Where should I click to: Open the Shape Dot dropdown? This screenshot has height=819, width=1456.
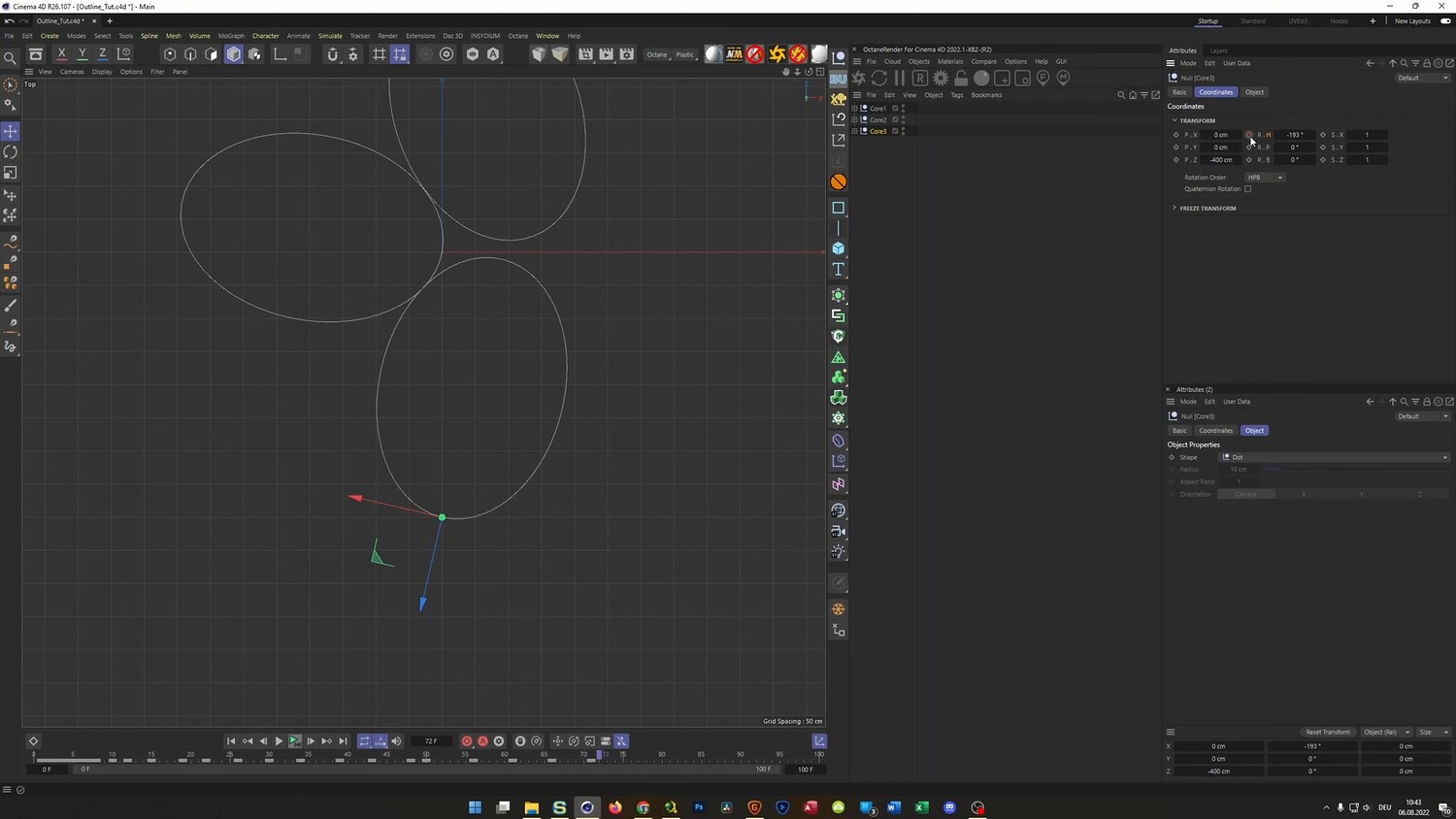pyautogui.click(x=1335, y=457)
